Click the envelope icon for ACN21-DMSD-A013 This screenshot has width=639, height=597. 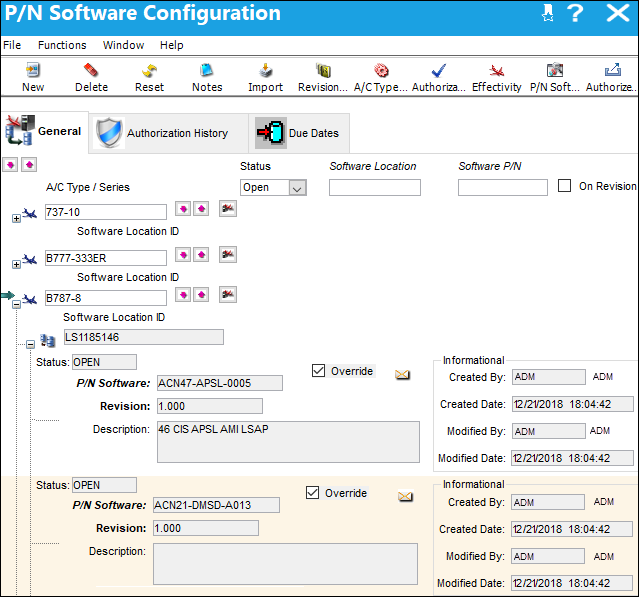pyautogui.click(x=405, y=496)
